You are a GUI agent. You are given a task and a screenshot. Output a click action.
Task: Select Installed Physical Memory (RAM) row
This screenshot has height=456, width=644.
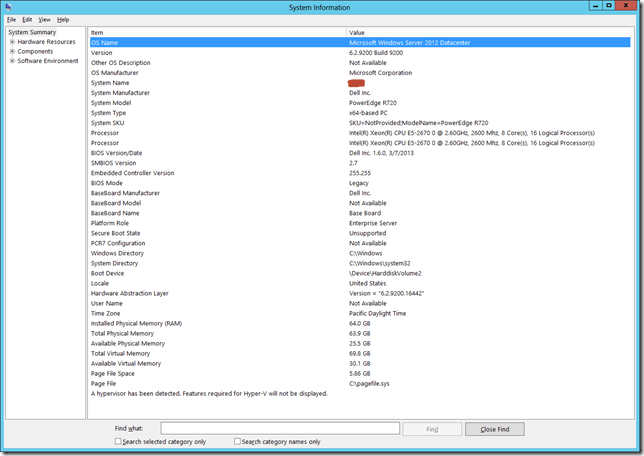pyautogui.click(x=360, y=323)
